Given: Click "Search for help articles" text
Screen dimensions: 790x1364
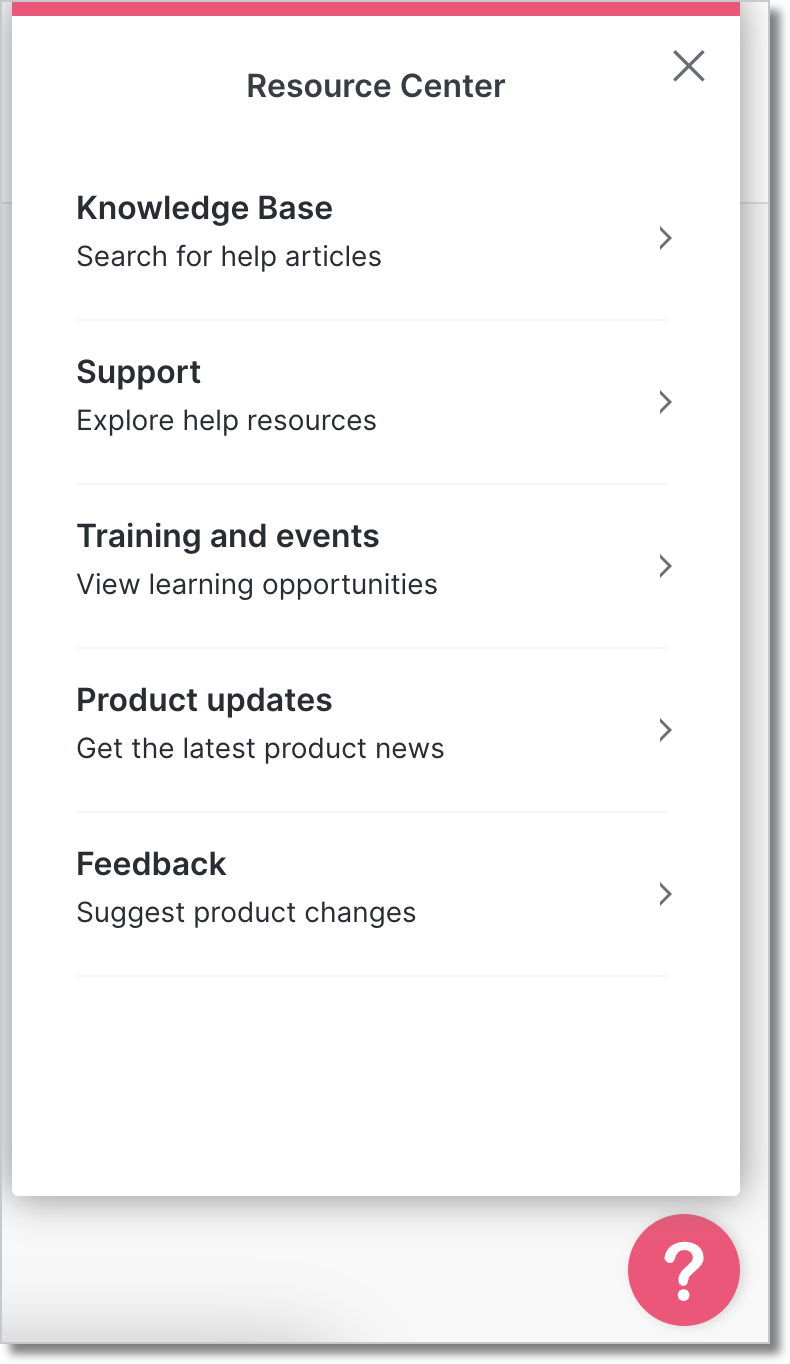Looking at the screenshot, I should tap(229, 257).
